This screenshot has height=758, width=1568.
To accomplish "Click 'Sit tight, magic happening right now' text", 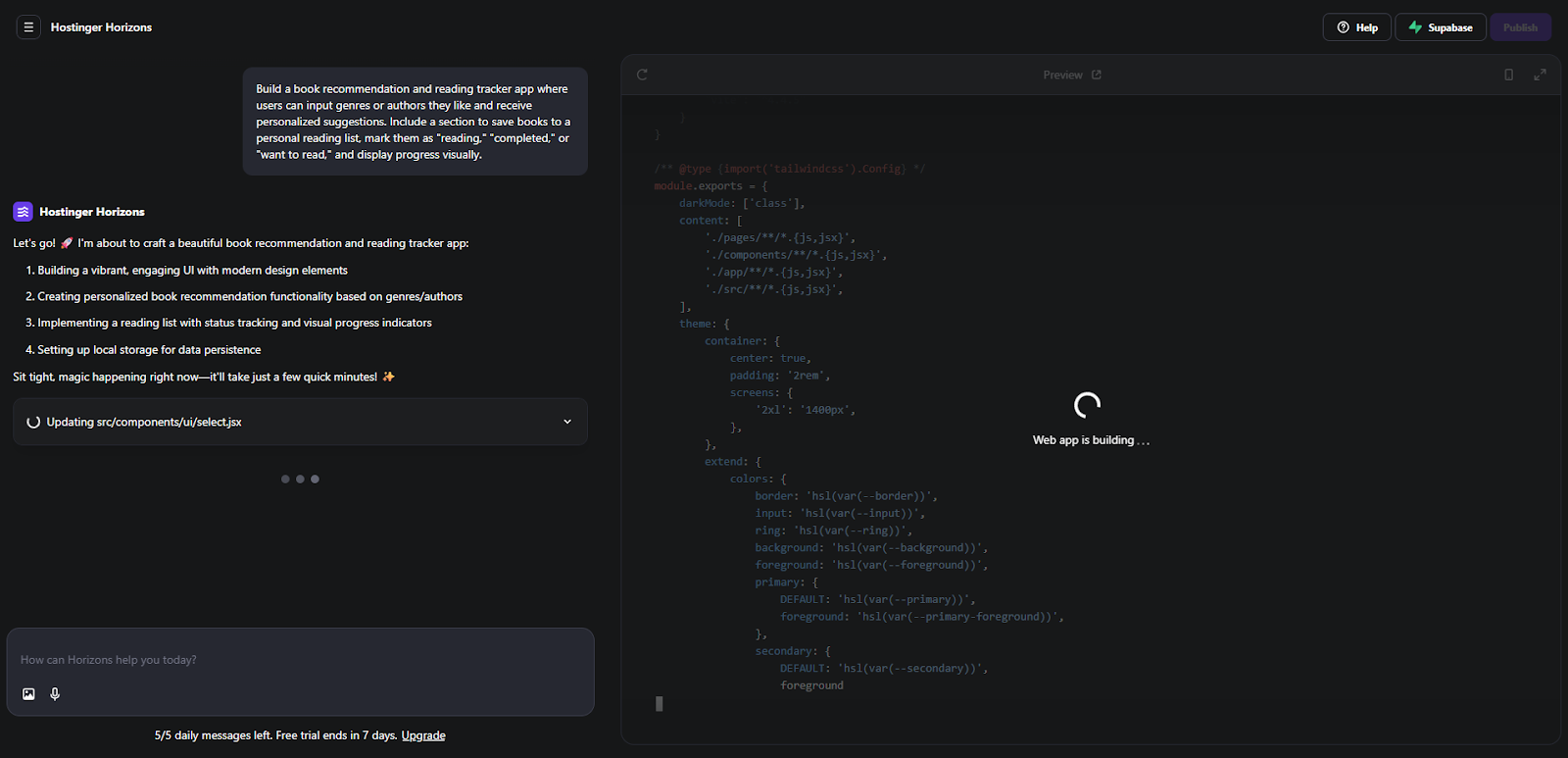I will point(204,377).
